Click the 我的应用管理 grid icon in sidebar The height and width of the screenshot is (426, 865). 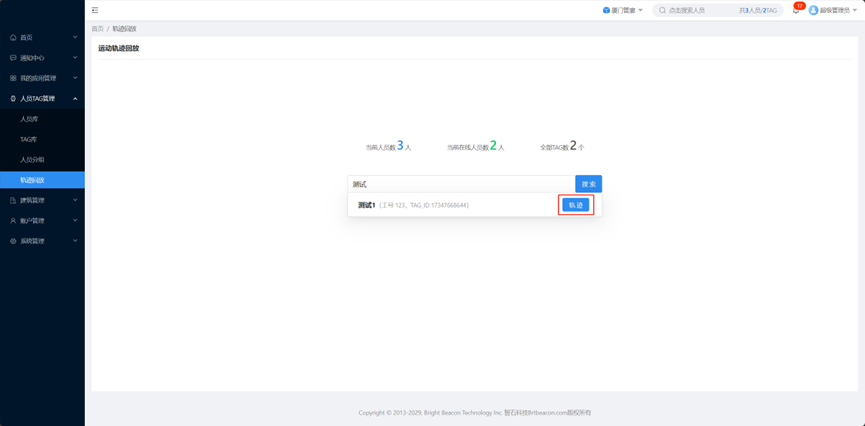pos(13,78)
